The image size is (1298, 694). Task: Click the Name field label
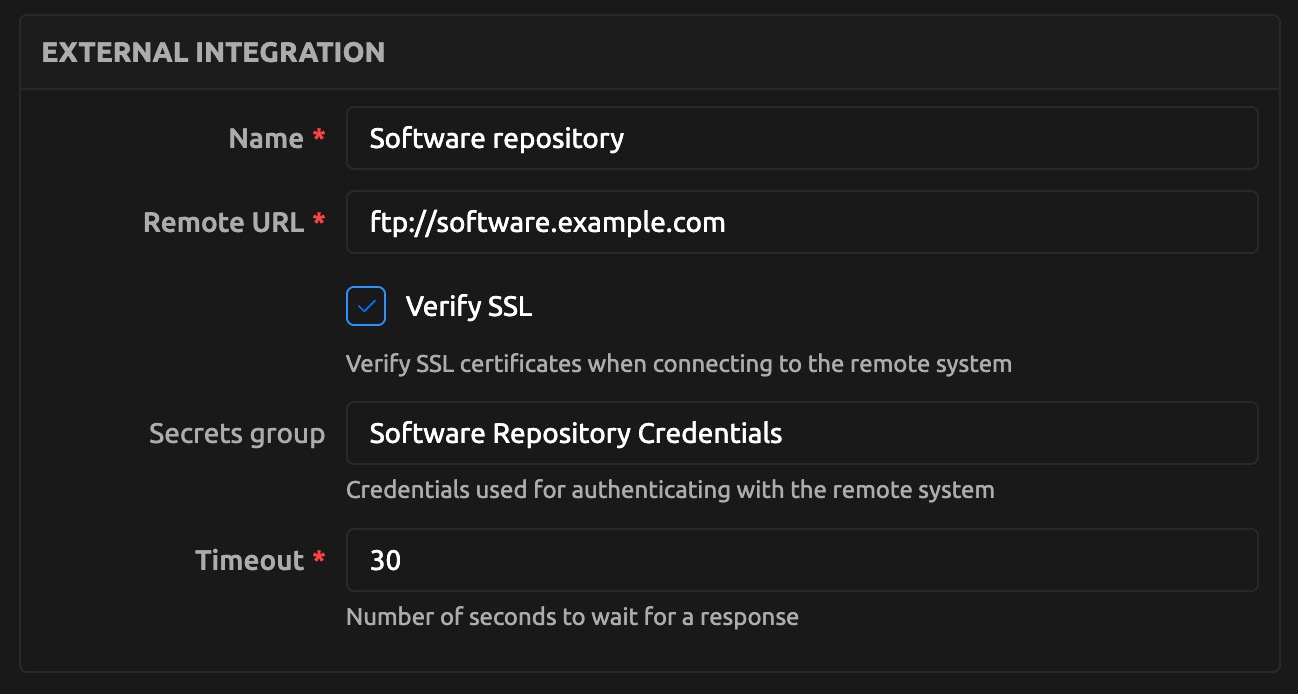pyautogui.click(x=265, y=138)
